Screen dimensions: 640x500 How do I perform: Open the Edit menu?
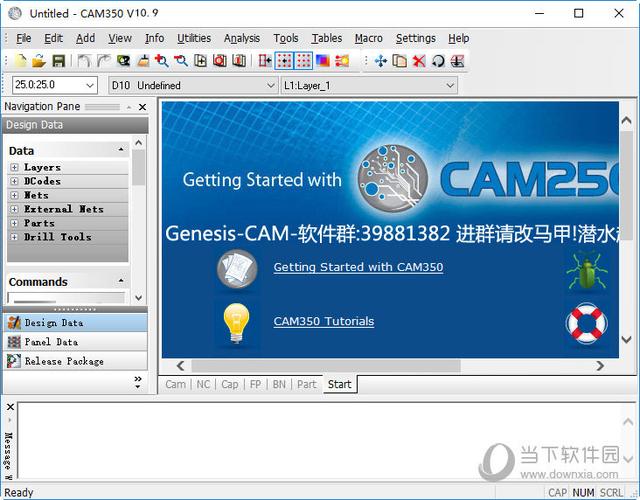(x=53, y=38)
